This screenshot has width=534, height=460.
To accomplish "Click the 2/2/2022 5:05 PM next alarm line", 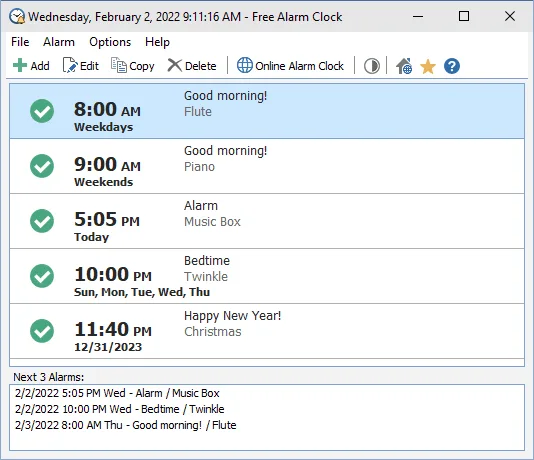I will pos(117,393).
